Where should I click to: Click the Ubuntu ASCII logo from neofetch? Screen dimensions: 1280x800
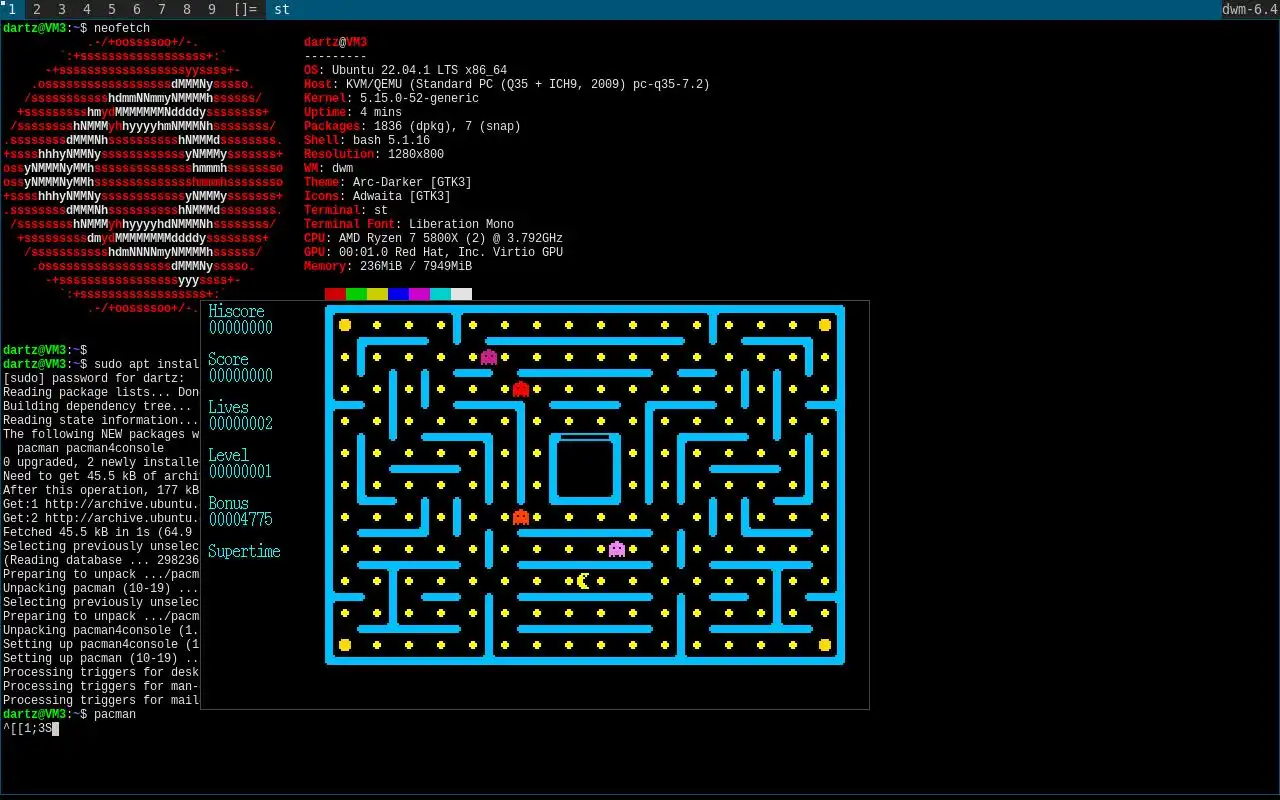(143, 175)
